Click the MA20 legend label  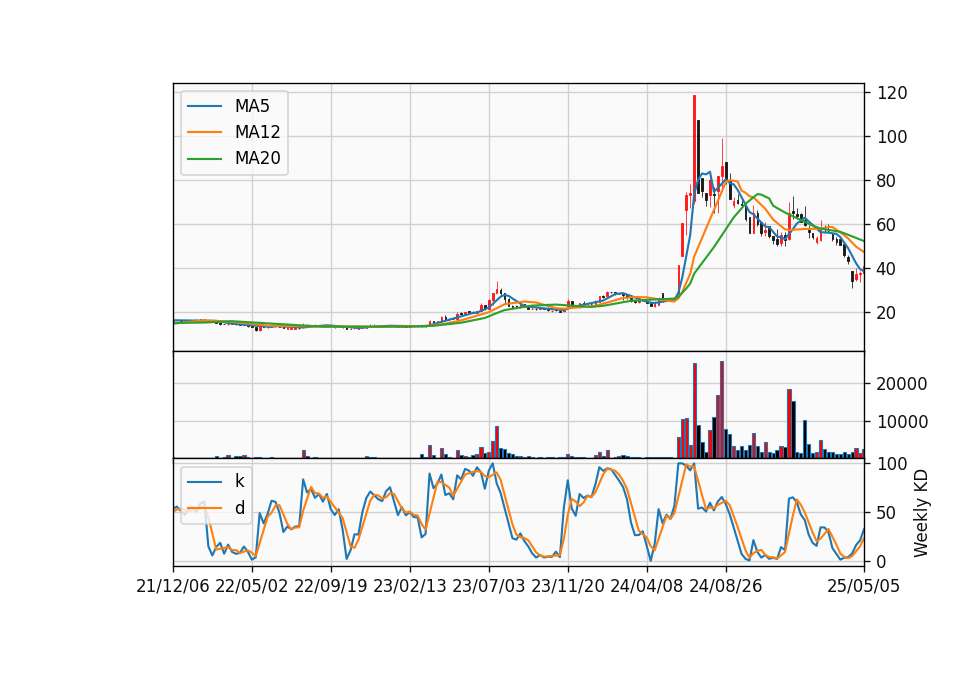point(257,158)
